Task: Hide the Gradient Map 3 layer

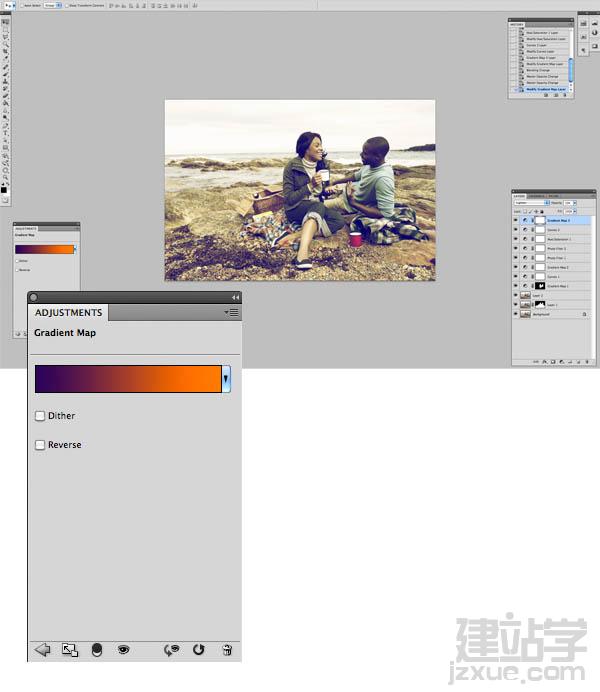Action: [515, 220]
